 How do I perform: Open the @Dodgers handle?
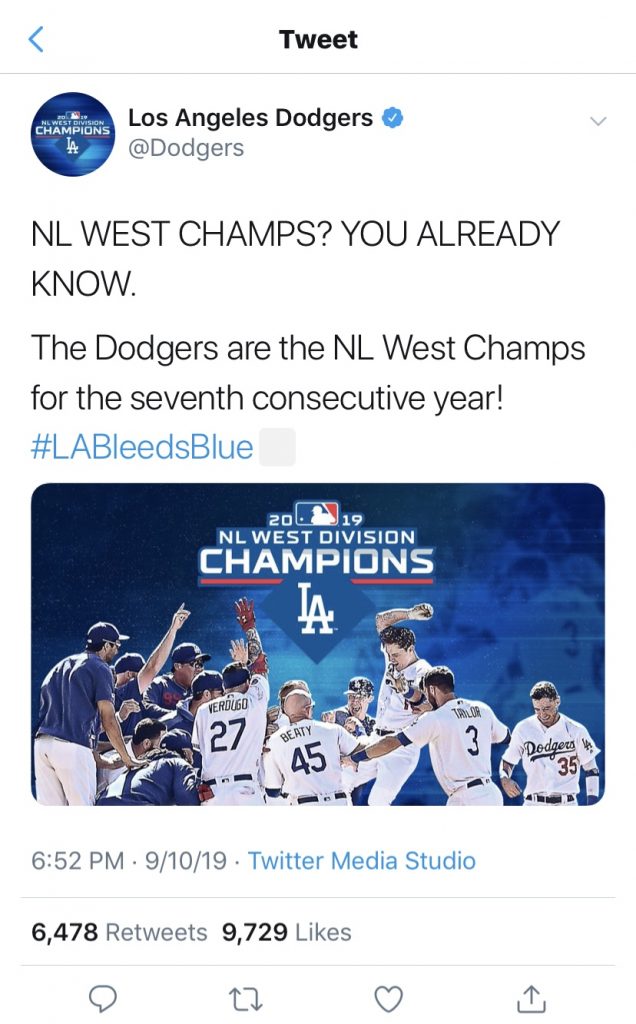tap(187, 148)
